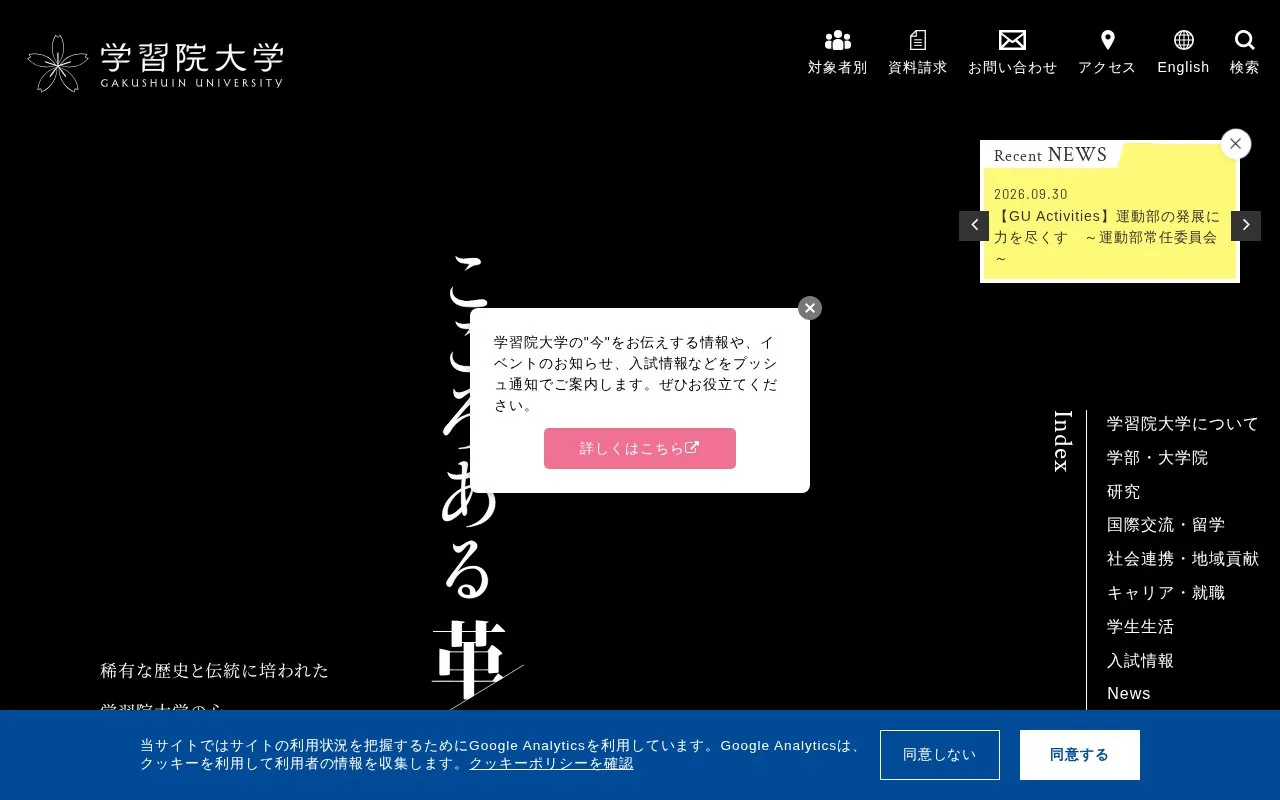Select 学生生活 in Index menu
The width and height of the screenshot is (1280, 800).
point(1141,627)
